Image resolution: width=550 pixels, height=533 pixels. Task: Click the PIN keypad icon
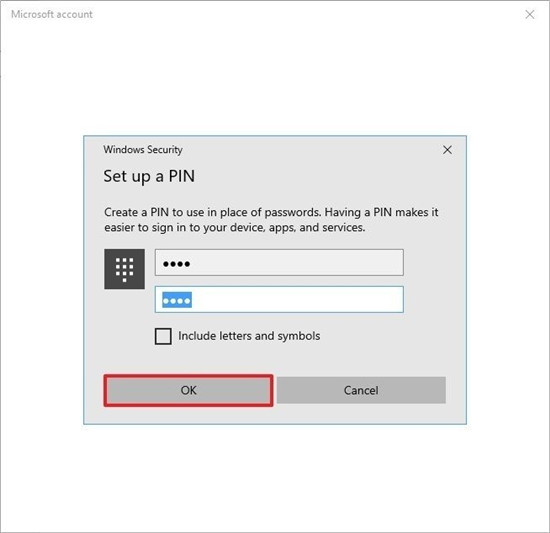tap(124, 269)
